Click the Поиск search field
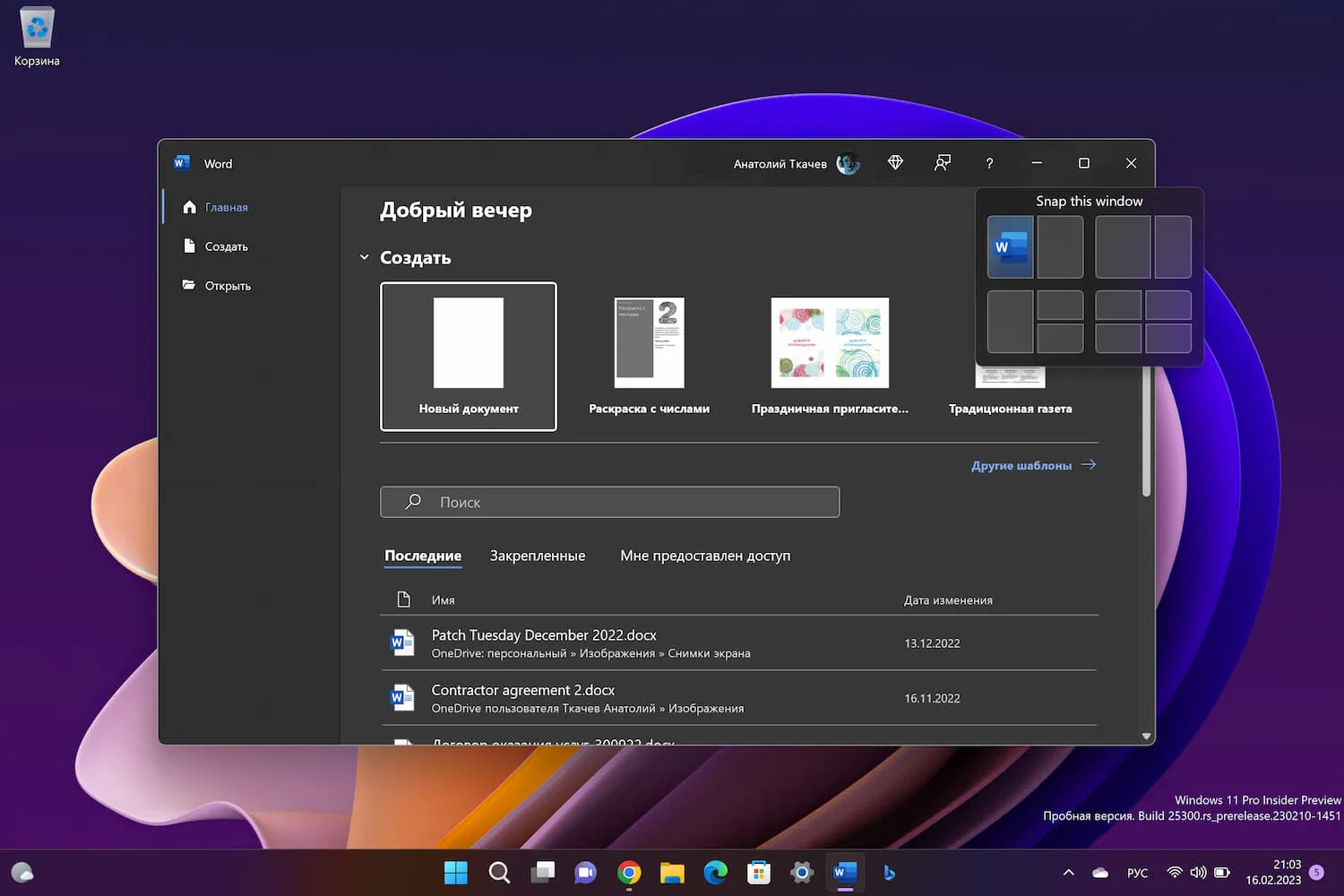 [x=609, y=502]
